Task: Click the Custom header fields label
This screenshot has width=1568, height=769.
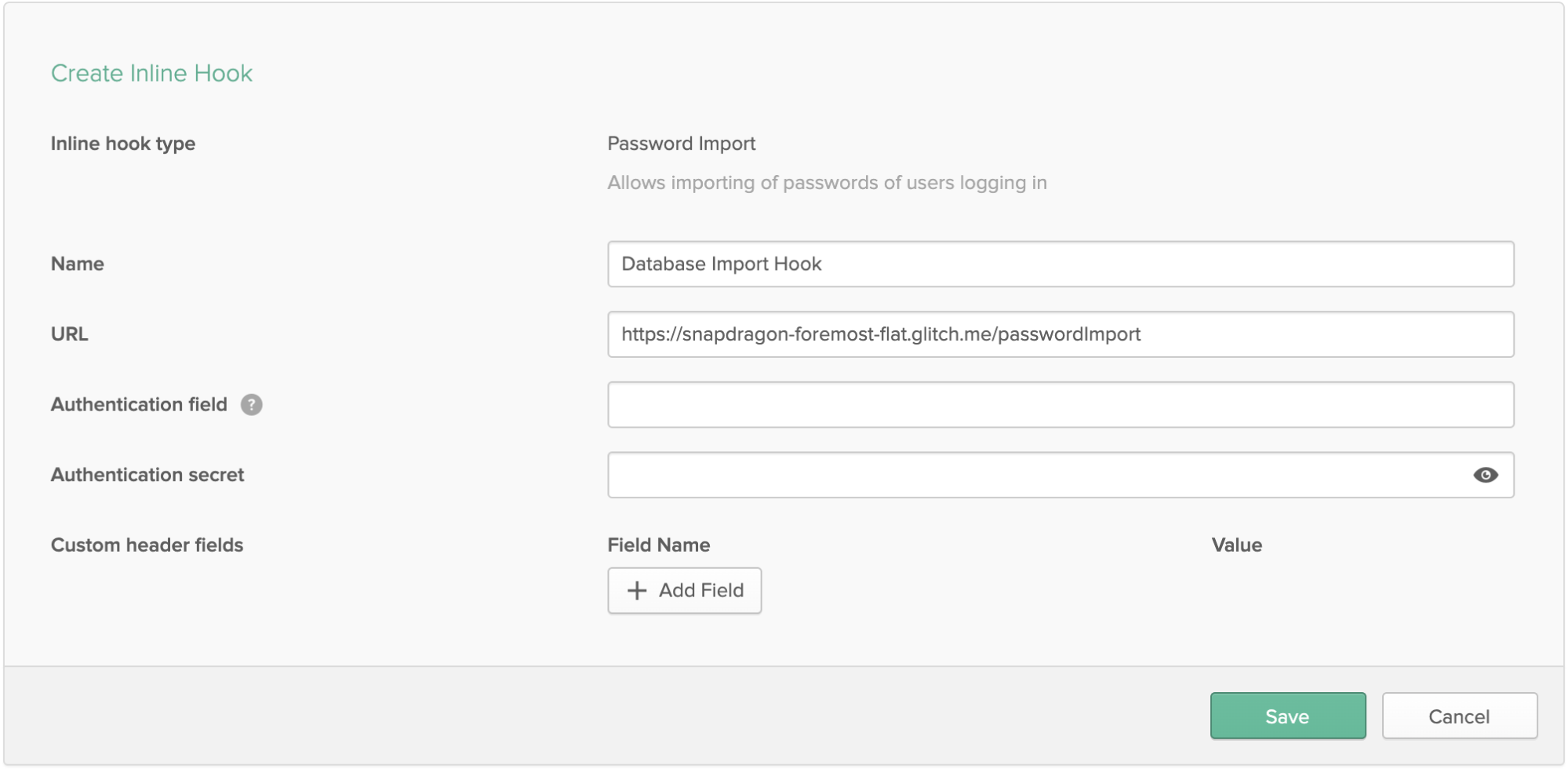Action: [x=147, y=545]
